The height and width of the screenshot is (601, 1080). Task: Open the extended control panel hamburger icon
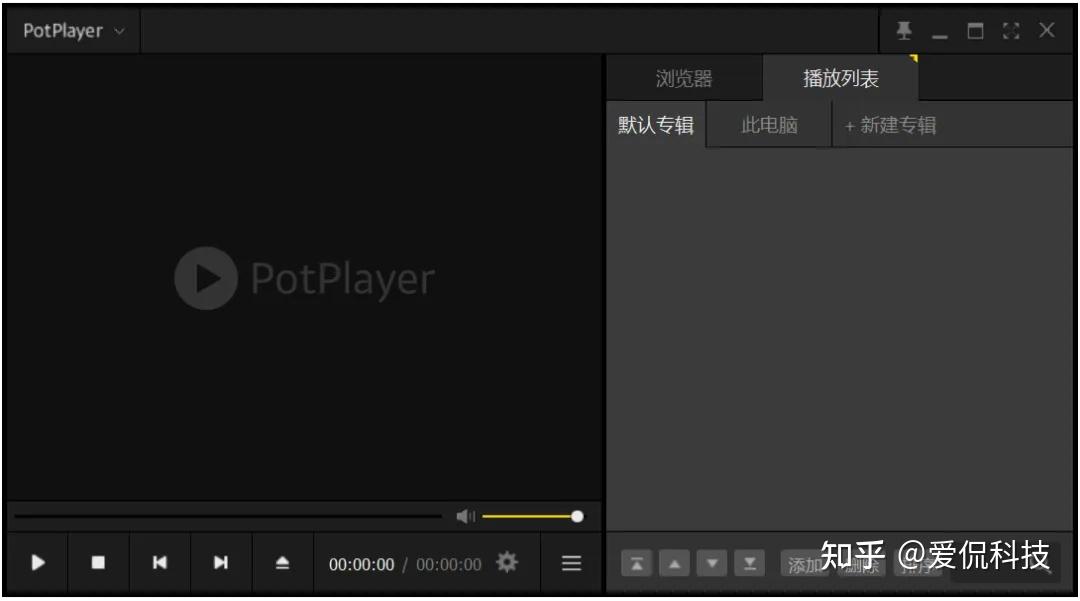tap(570, 563)
